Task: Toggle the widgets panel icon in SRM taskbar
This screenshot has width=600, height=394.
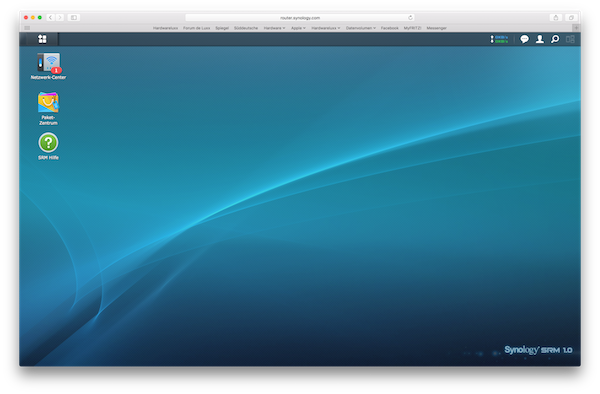Action: click(570, 39)
